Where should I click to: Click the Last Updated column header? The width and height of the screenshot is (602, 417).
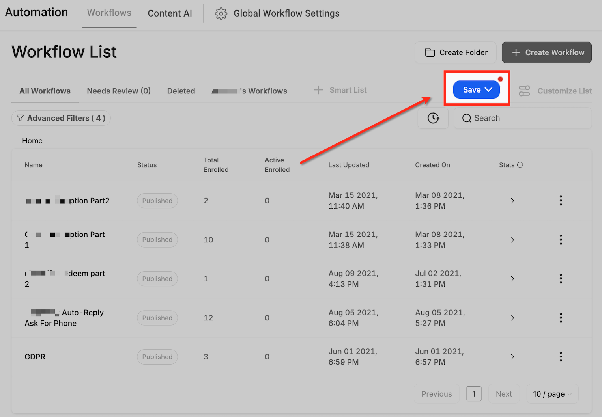(x=349, y=165)
